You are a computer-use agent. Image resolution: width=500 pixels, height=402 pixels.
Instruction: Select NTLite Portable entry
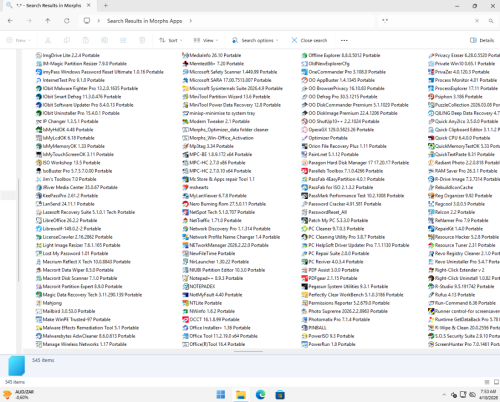tap(202, 303)
